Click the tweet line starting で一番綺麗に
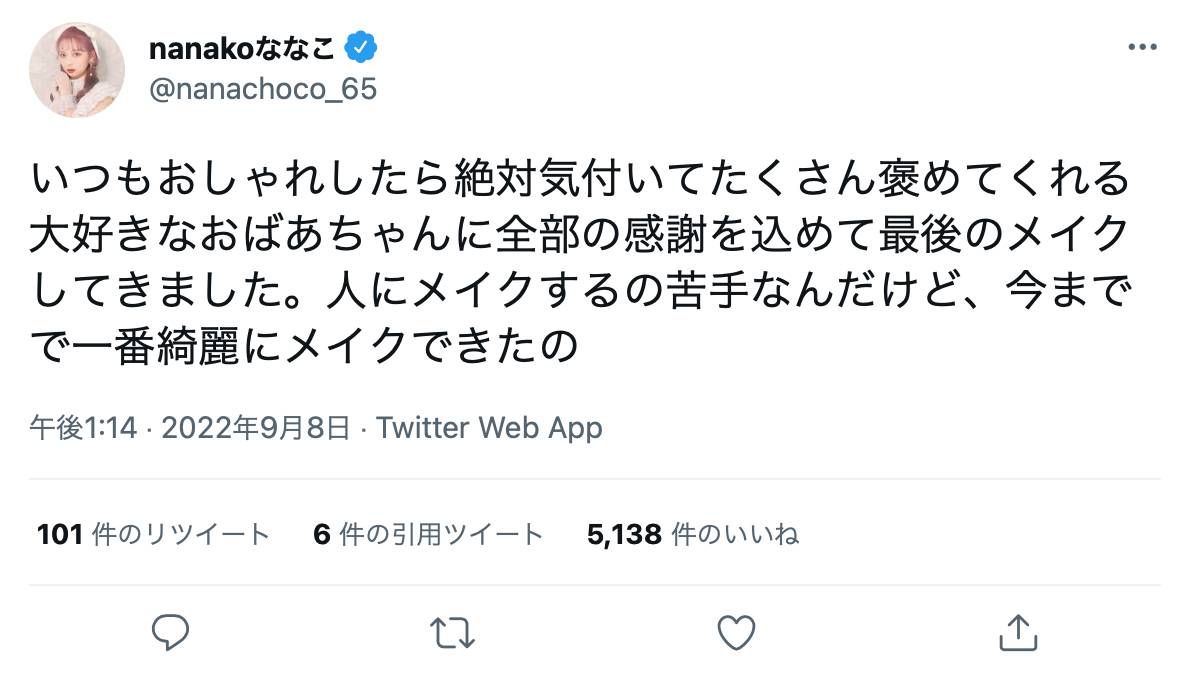 [x=305, y=346]
